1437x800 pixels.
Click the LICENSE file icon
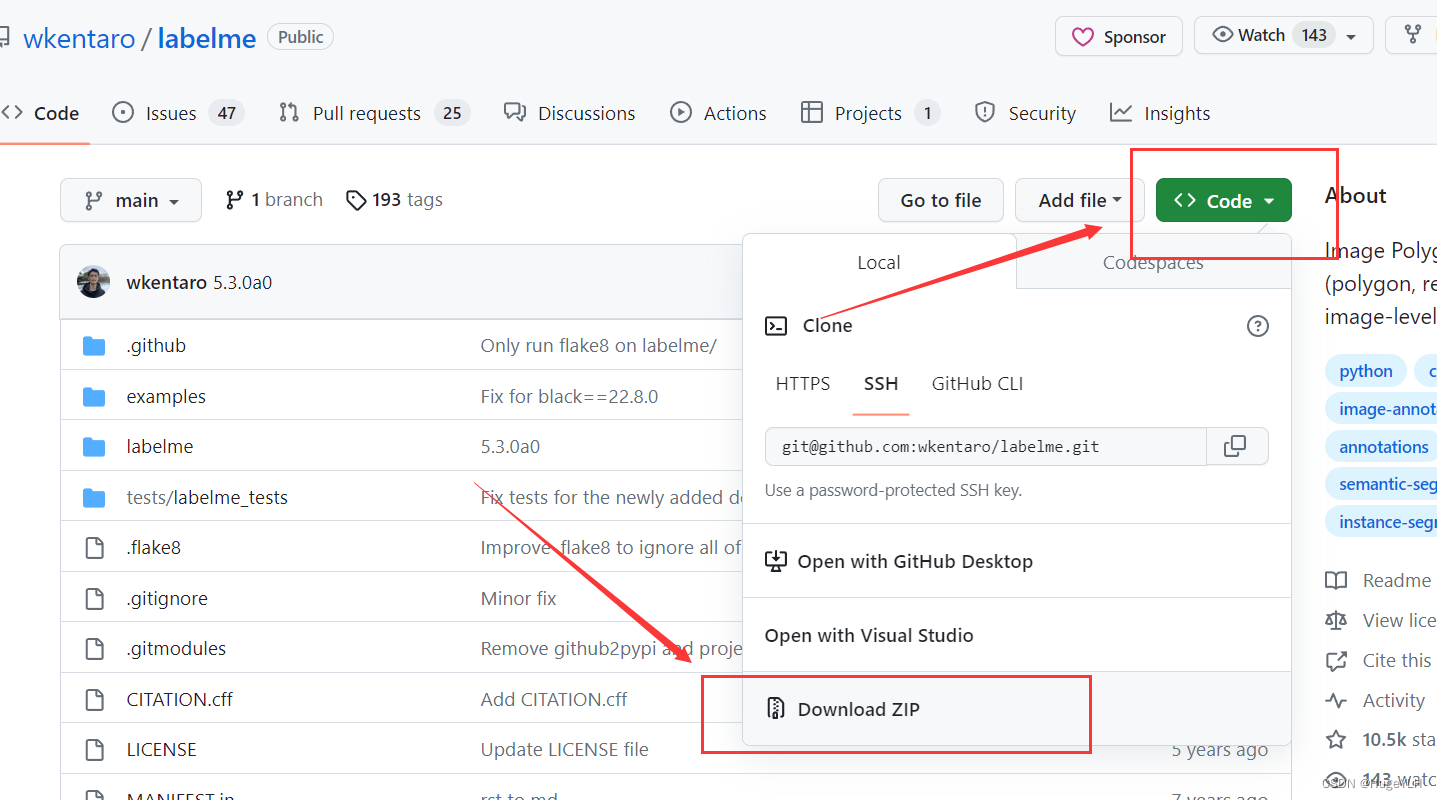tap(94, 750)
